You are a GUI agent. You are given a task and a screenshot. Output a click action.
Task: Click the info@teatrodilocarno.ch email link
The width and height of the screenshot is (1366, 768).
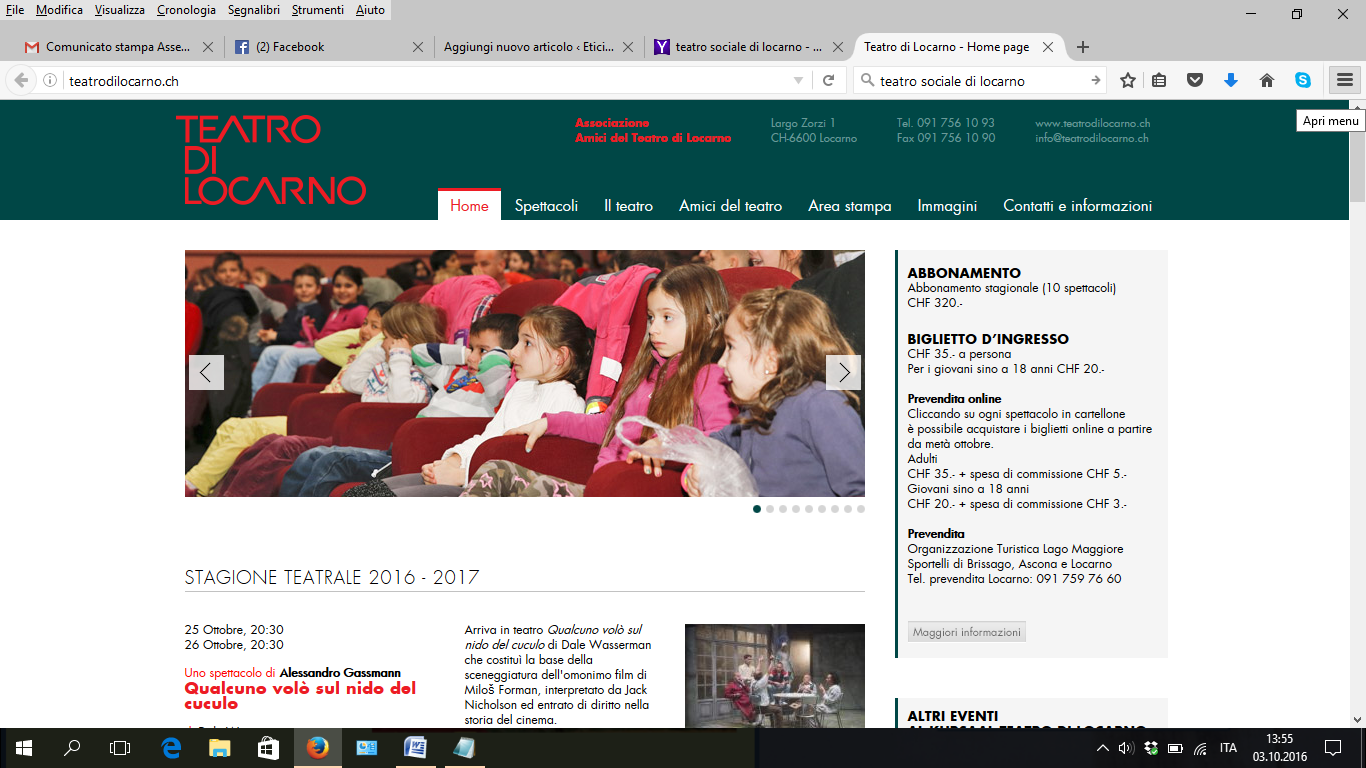click(x=1091, y=138)
